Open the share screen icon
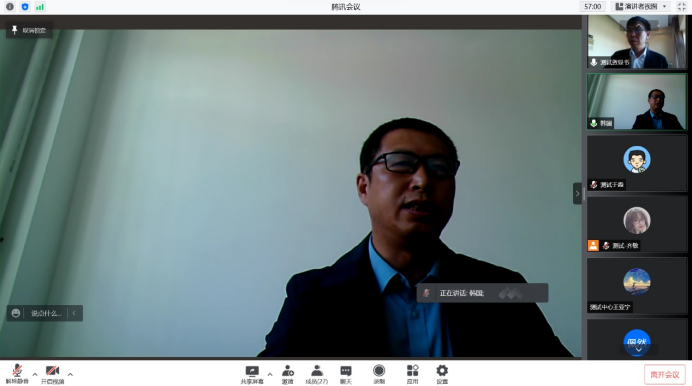Image resolution: width=692 pixels, height=386 pixels. click(x=252, y=375)
